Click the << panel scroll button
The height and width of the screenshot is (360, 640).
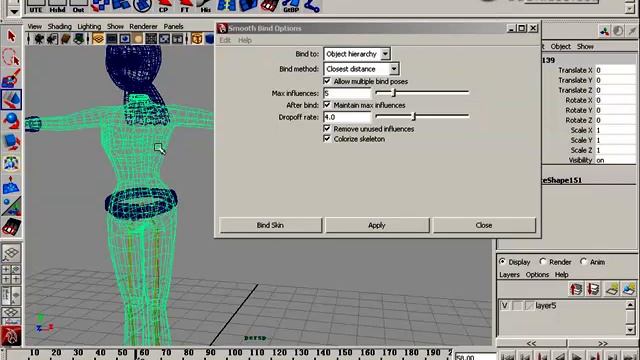click(531, 343)
